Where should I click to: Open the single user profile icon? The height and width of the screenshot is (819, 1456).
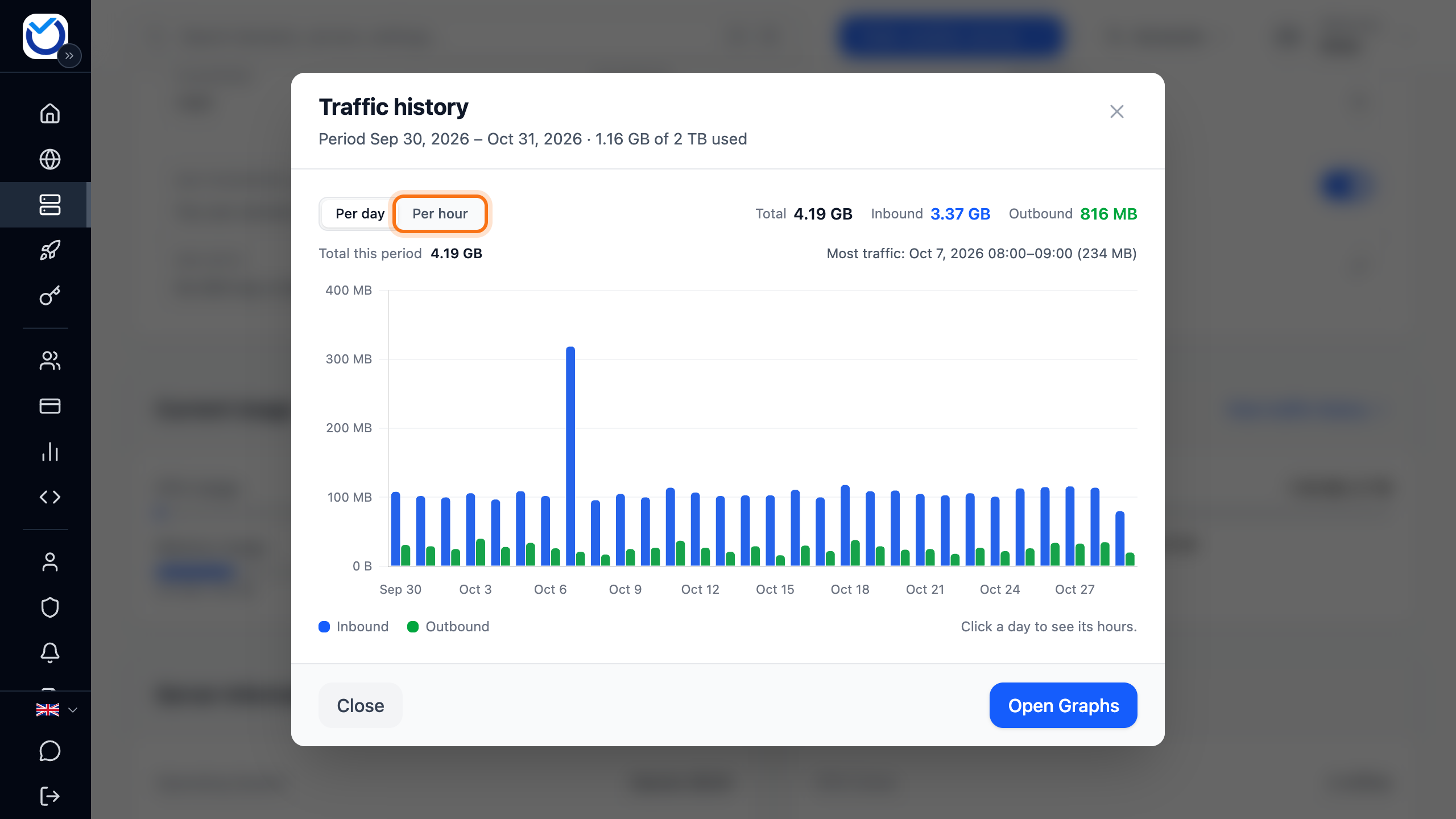[x=50, y=562]
